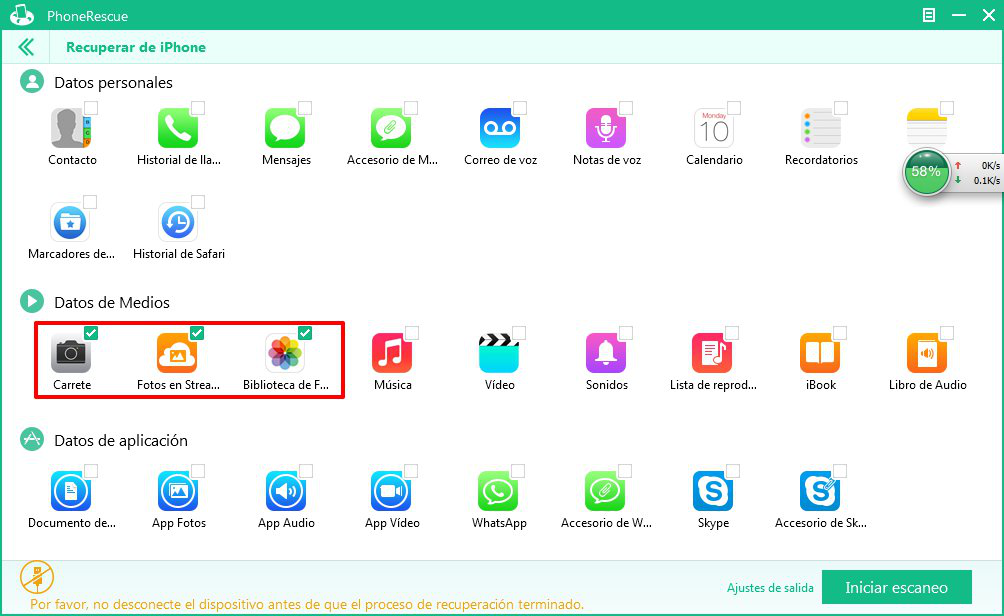Uncheck the Carrete checkbox
Screen dimensions: 1004x616
pyautogui.click(x=91, y=332)
